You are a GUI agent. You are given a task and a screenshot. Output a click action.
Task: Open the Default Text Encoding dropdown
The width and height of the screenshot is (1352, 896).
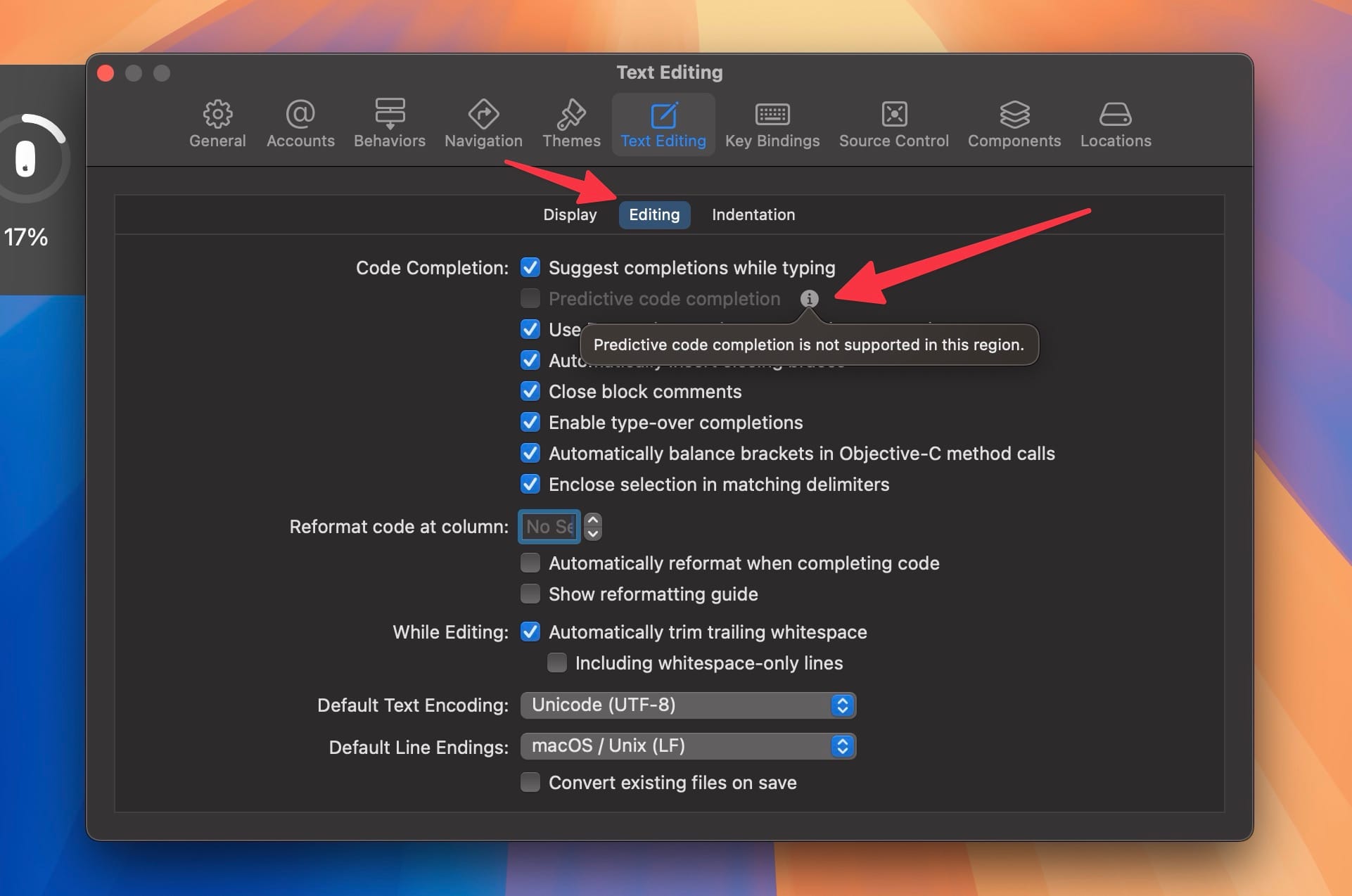click(687, 705)
